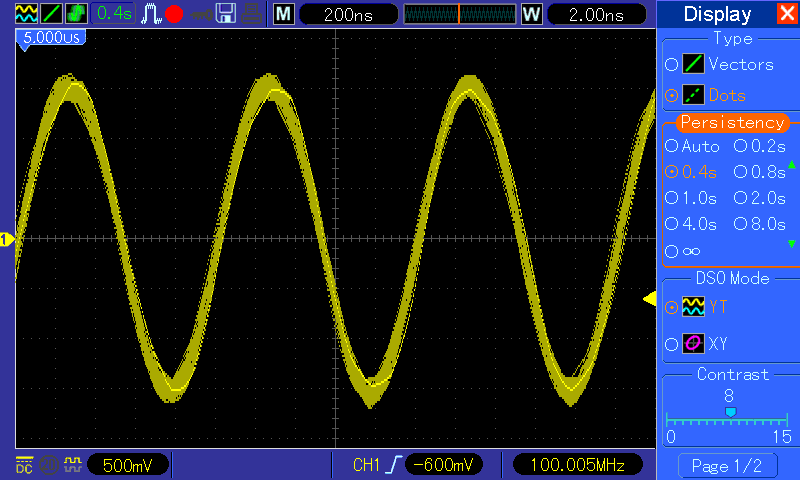This screenshot has height=480, width=800.
Task: Click the YT waveform icon in DSO Mode
Action: (x=693, y=307)
